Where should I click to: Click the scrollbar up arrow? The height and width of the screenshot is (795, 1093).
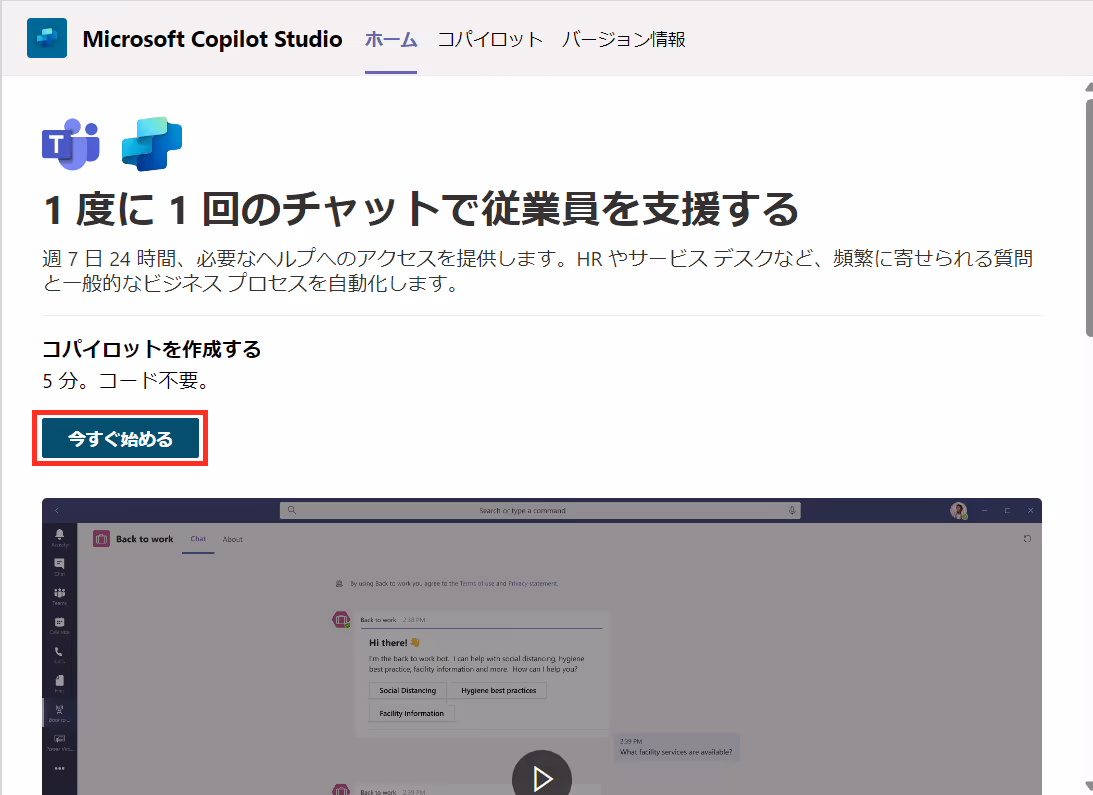1089,87
